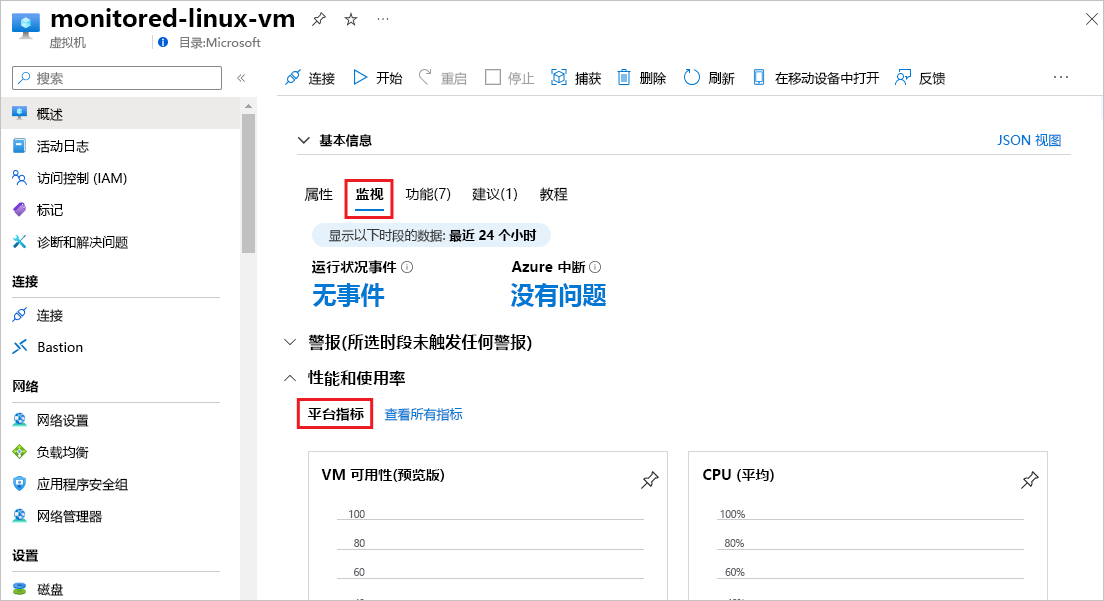Click the 重启 toolbar button
This screenshot has width=1104, height=601.
(443, 78)
